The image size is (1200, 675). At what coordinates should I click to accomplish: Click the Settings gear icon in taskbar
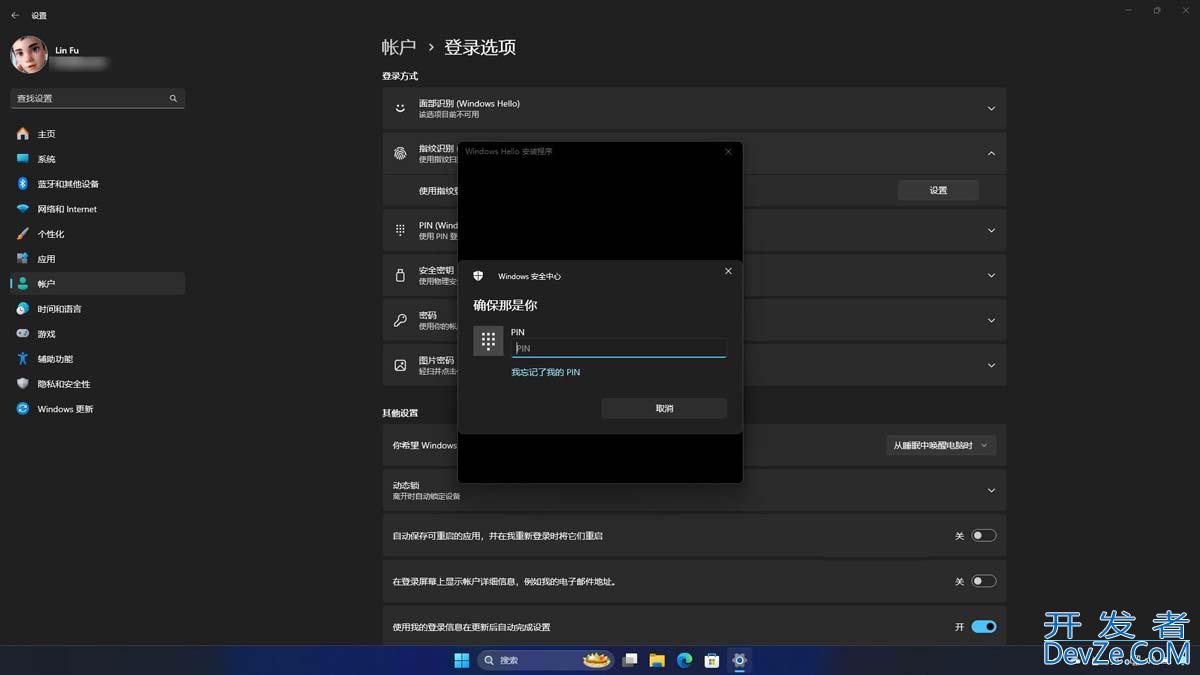(x=739, y=660)
